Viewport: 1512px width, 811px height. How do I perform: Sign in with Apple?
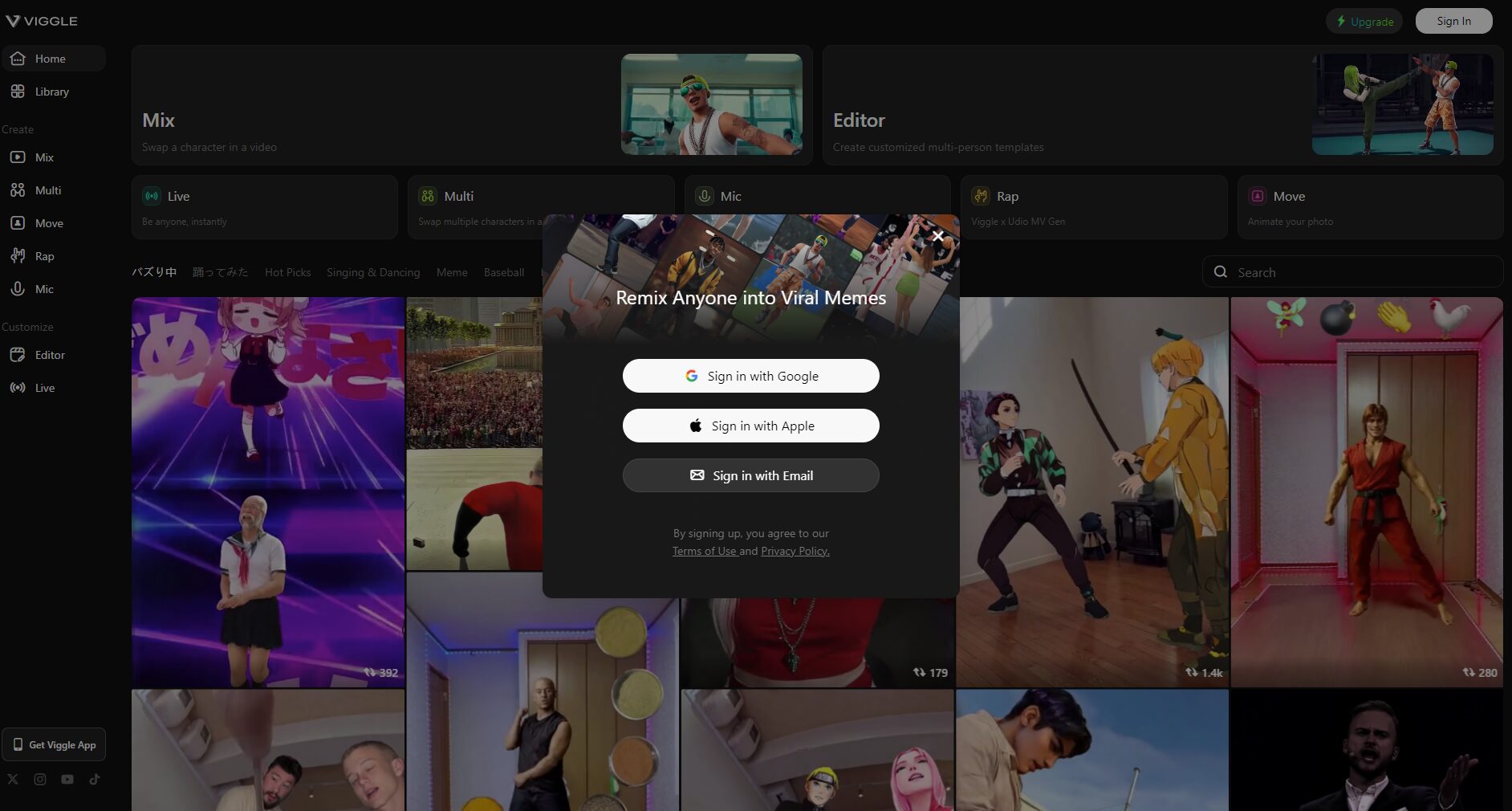tap(751, 426)
